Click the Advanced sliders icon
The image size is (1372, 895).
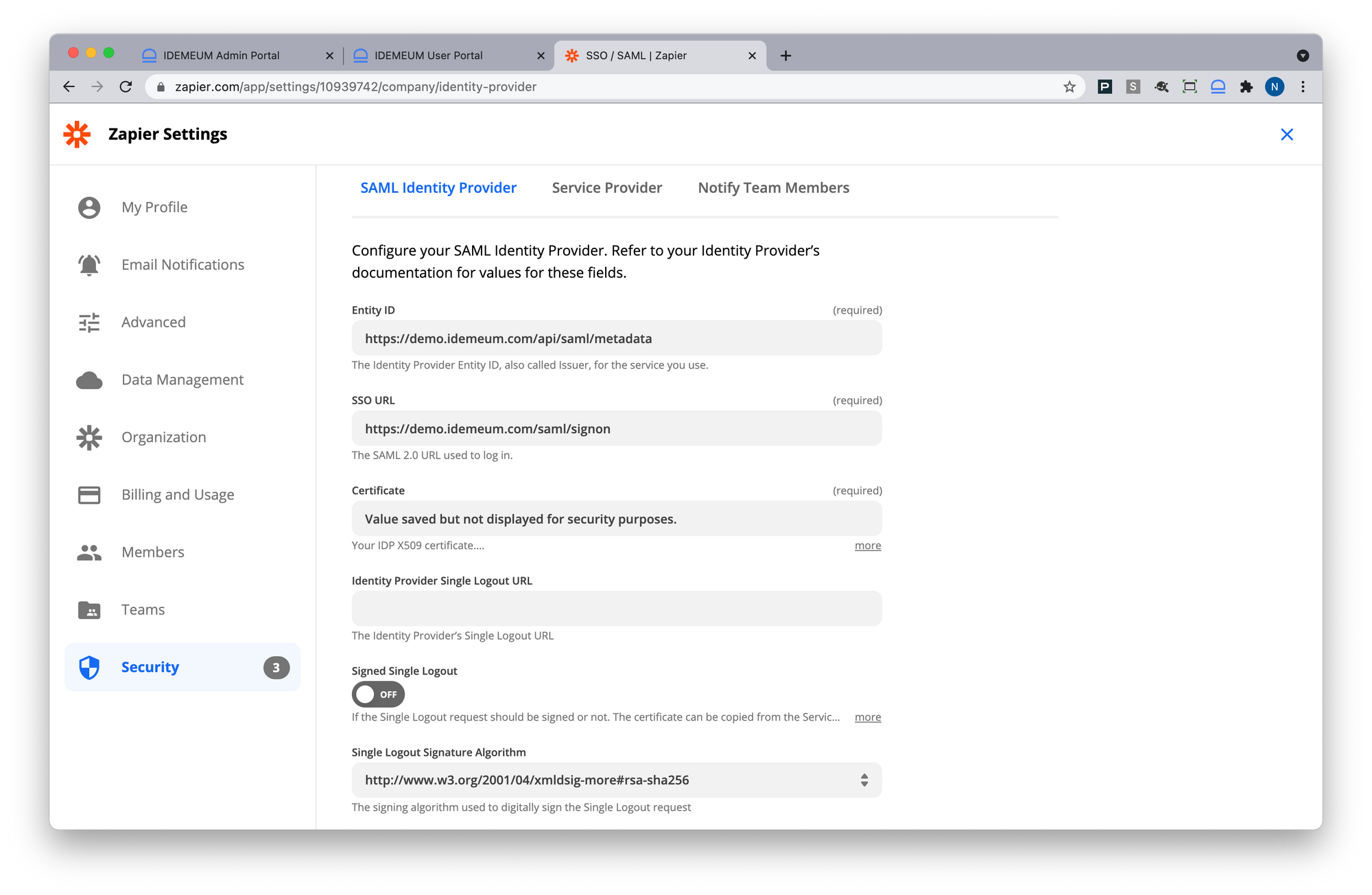click(89, 323)
